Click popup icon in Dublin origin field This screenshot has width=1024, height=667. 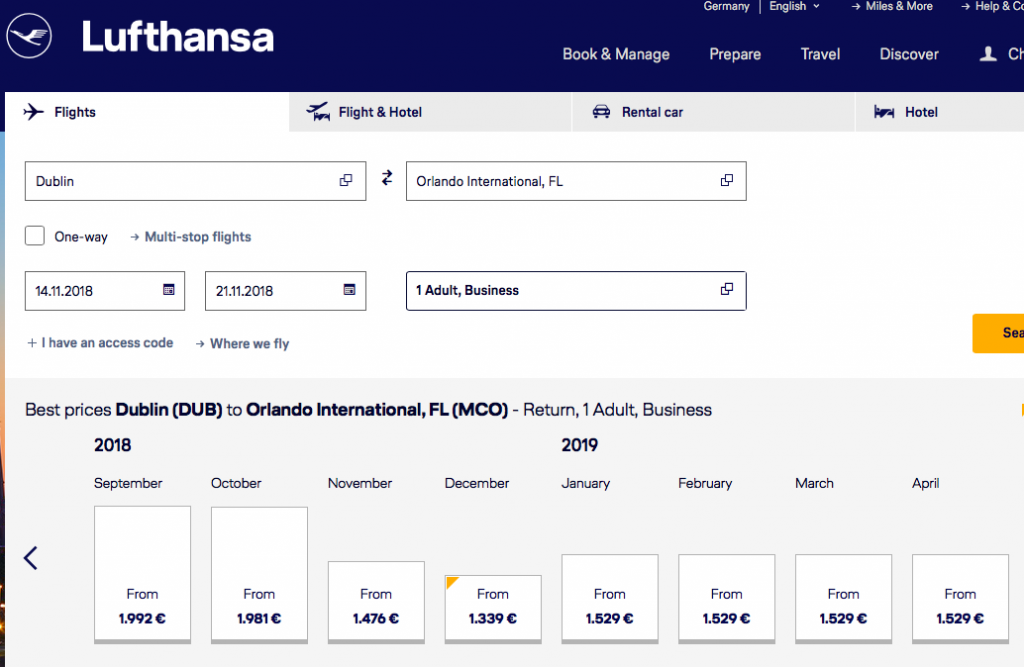pos(346,181)
